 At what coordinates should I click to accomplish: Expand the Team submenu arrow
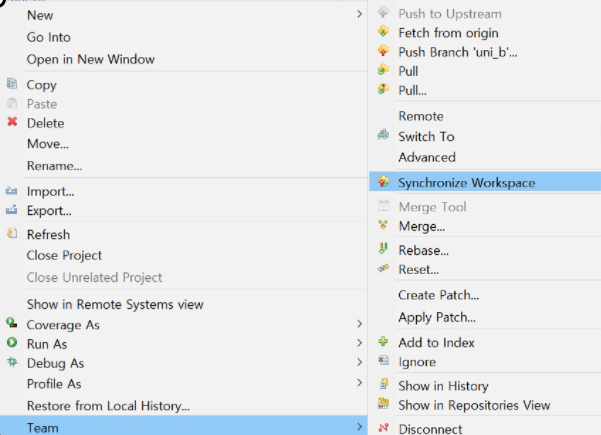[359, 426]
